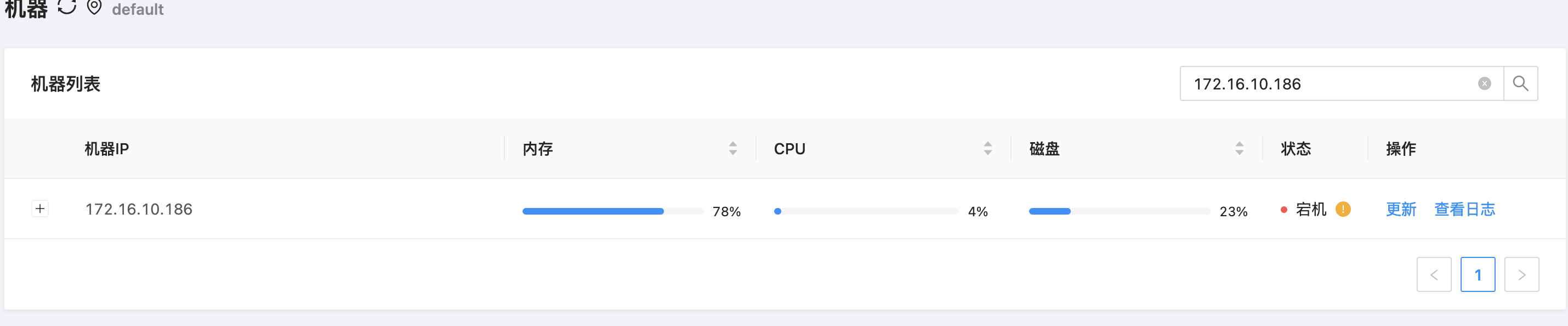
Task: Click the memory usage bar at 78%
Action: (x=612, y=211)
